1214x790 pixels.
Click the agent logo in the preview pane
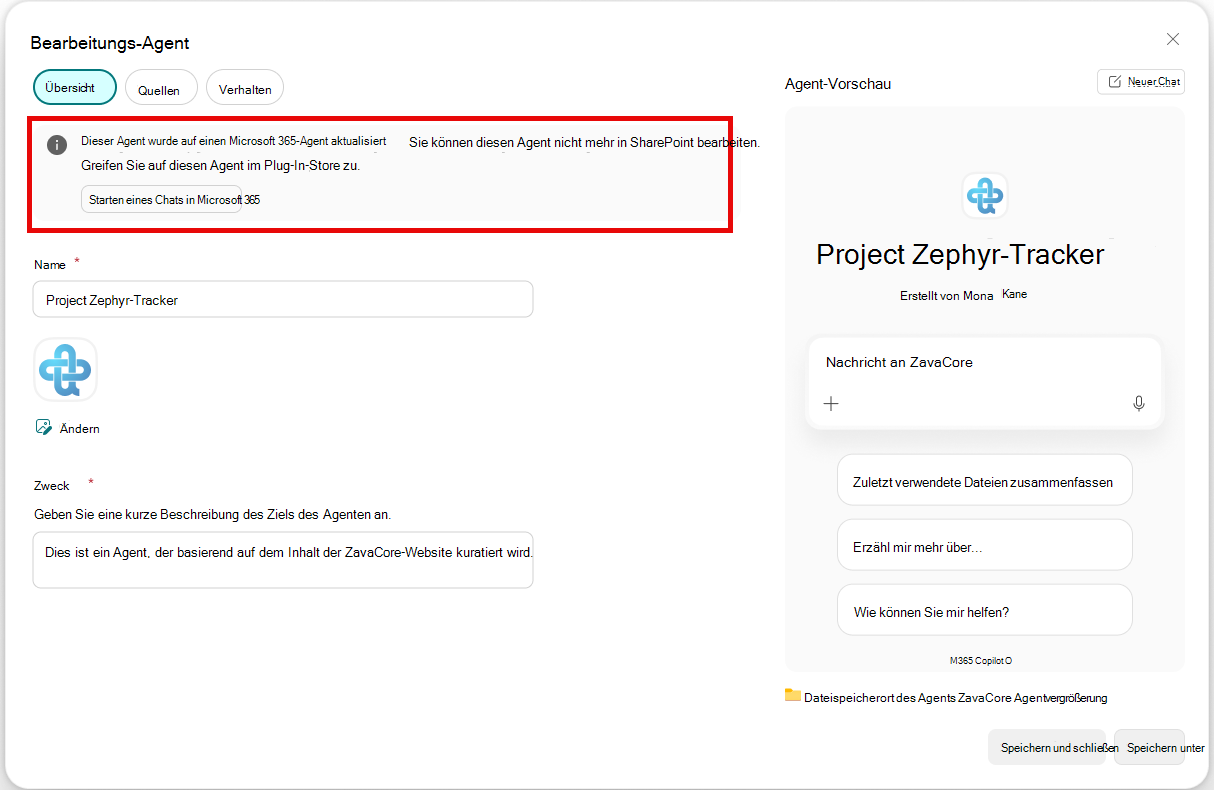[985, 195]
